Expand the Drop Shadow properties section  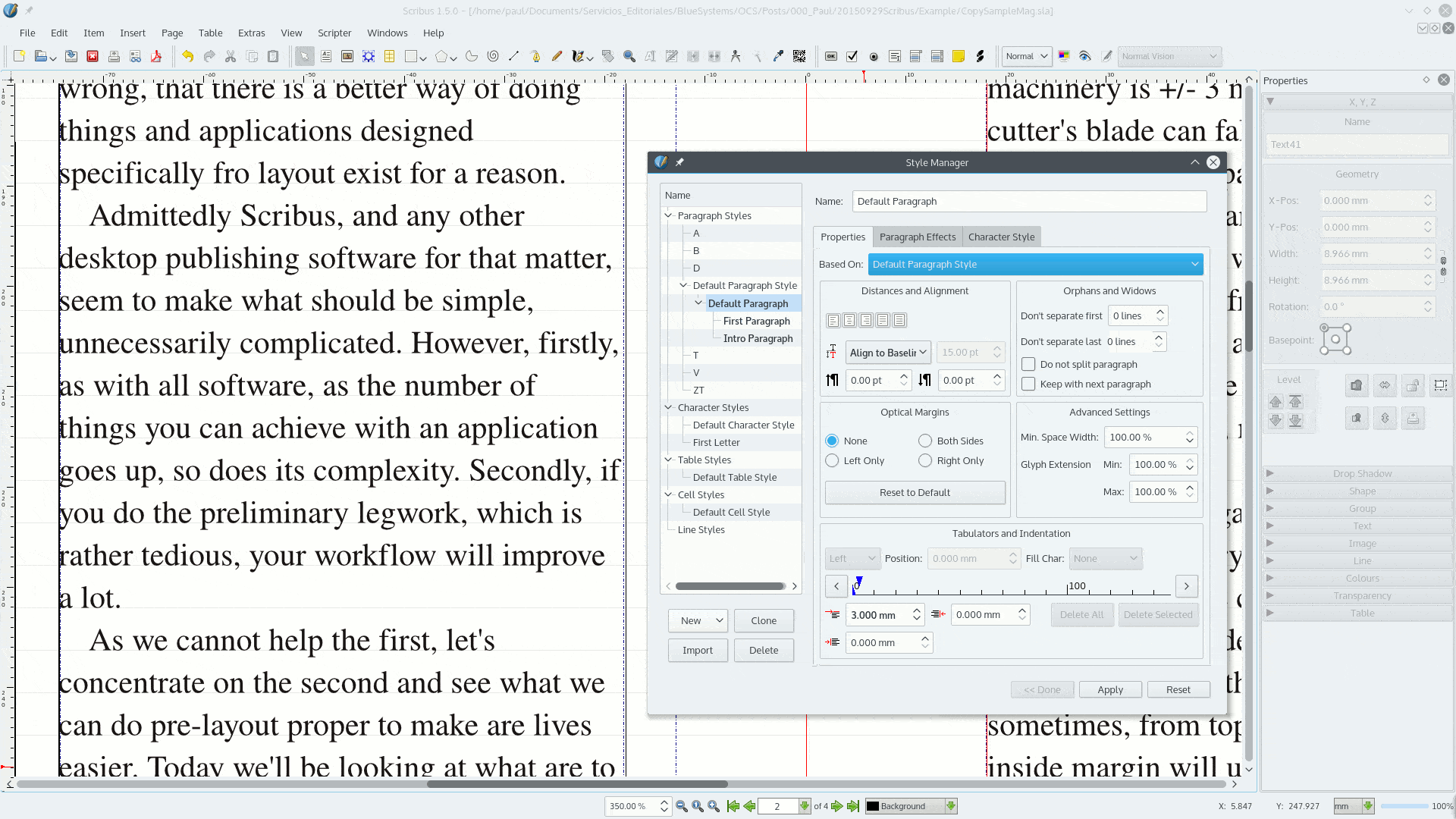point(1270,473)
